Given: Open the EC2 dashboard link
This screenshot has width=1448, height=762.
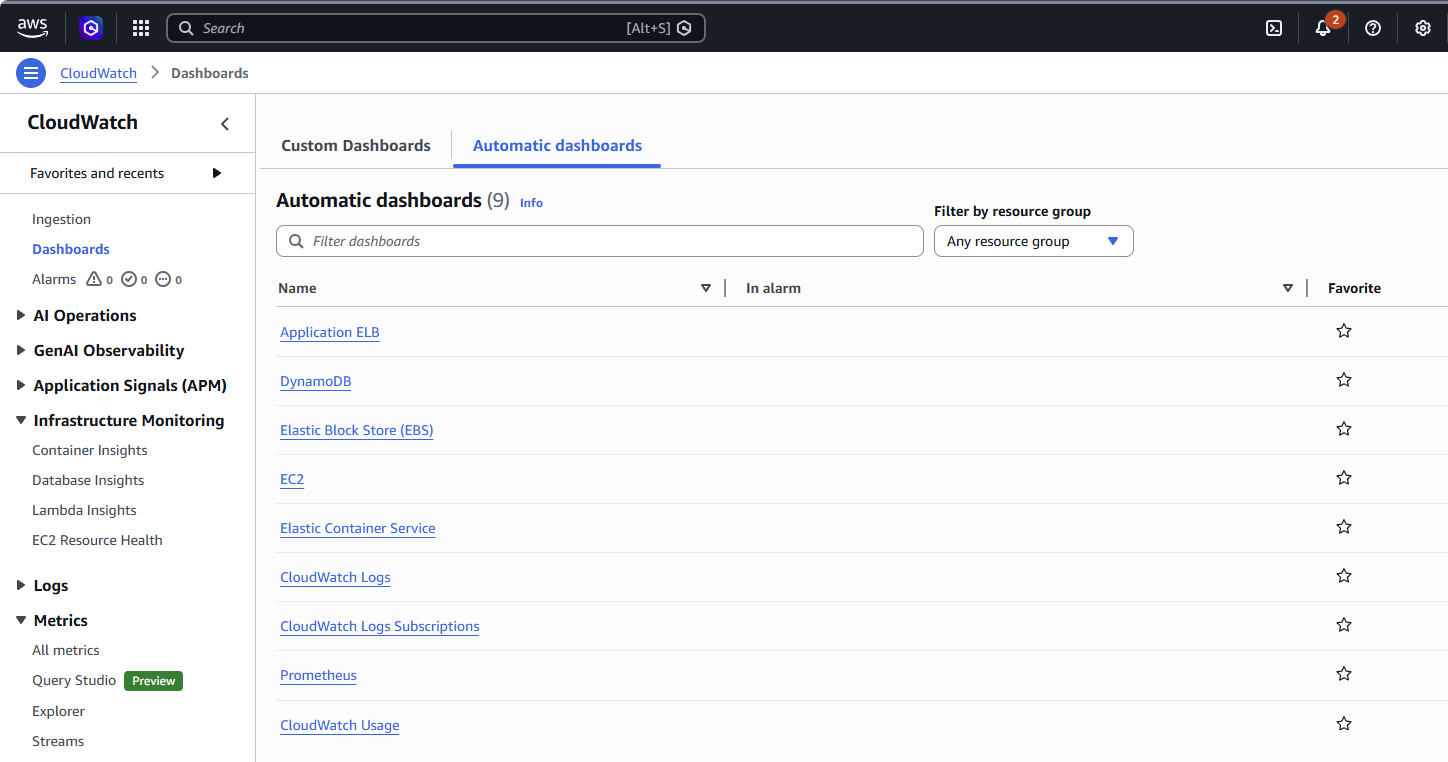Looking at the screenshot, I should (292, 479).
